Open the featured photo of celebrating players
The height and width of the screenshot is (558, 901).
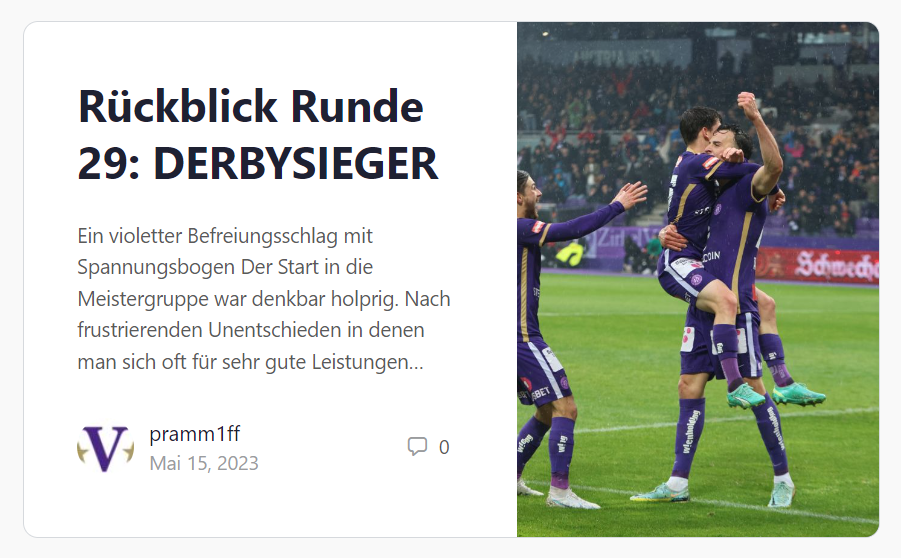click(x=698, y=279)
